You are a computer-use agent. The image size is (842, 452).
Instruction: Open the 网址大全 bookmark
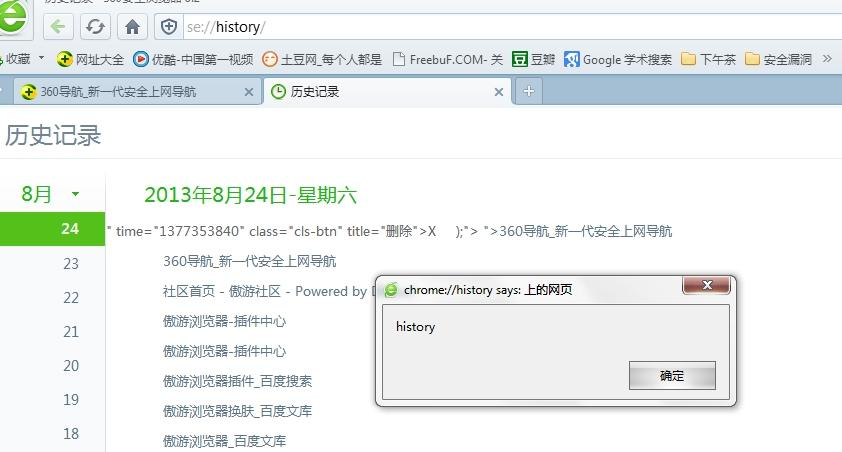coord(90,59)
